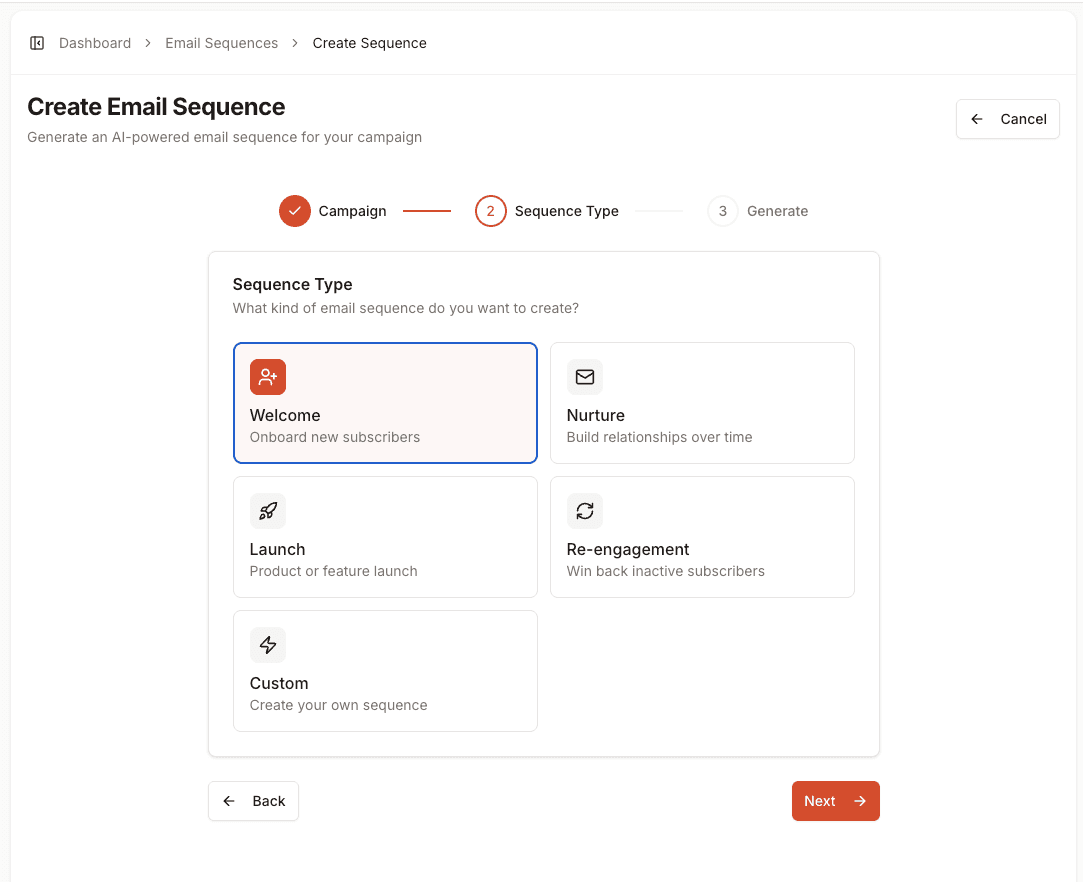Screen dimensions: 1083x882
Task: Click the Re-engagement refresh icon
Action: [x=585, y=511]
